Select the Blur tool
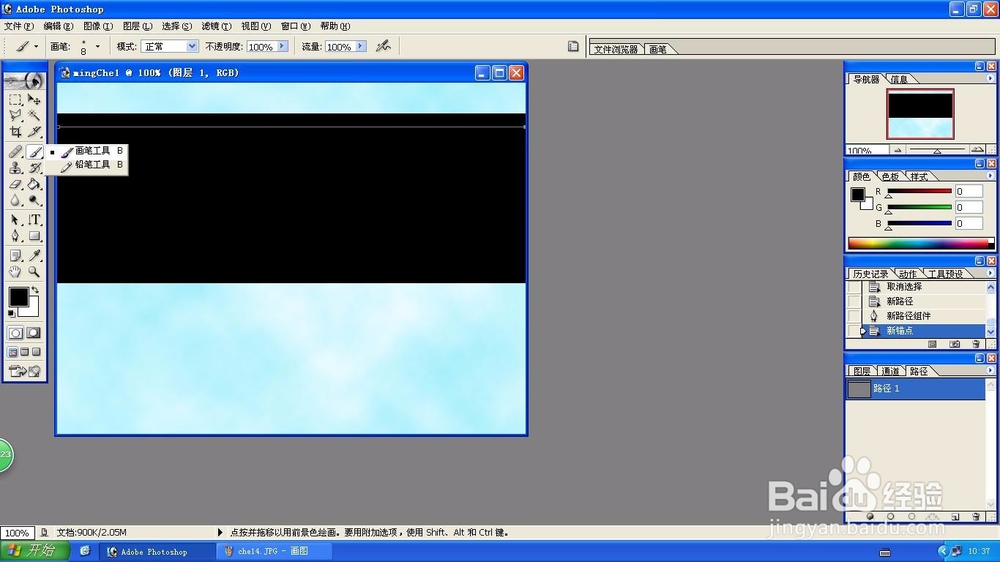1000x562 pixels. (x=15, y=200)
